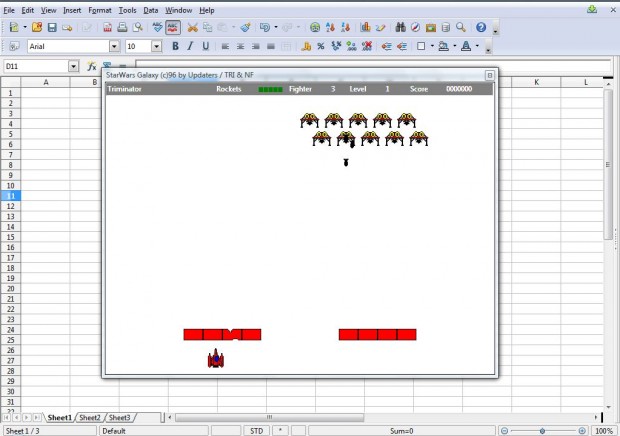Apply Percent number format

pos(321,46)
